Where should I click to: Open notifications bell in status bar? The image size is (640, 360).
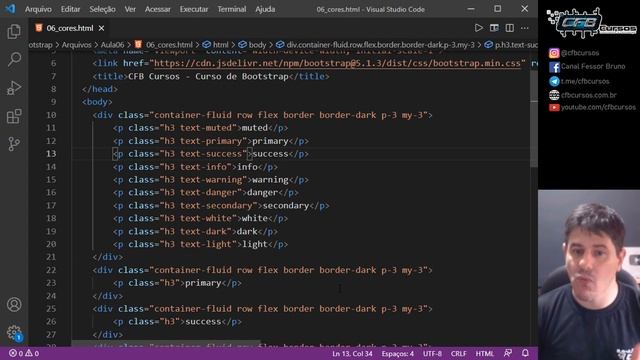click(525, 353)
